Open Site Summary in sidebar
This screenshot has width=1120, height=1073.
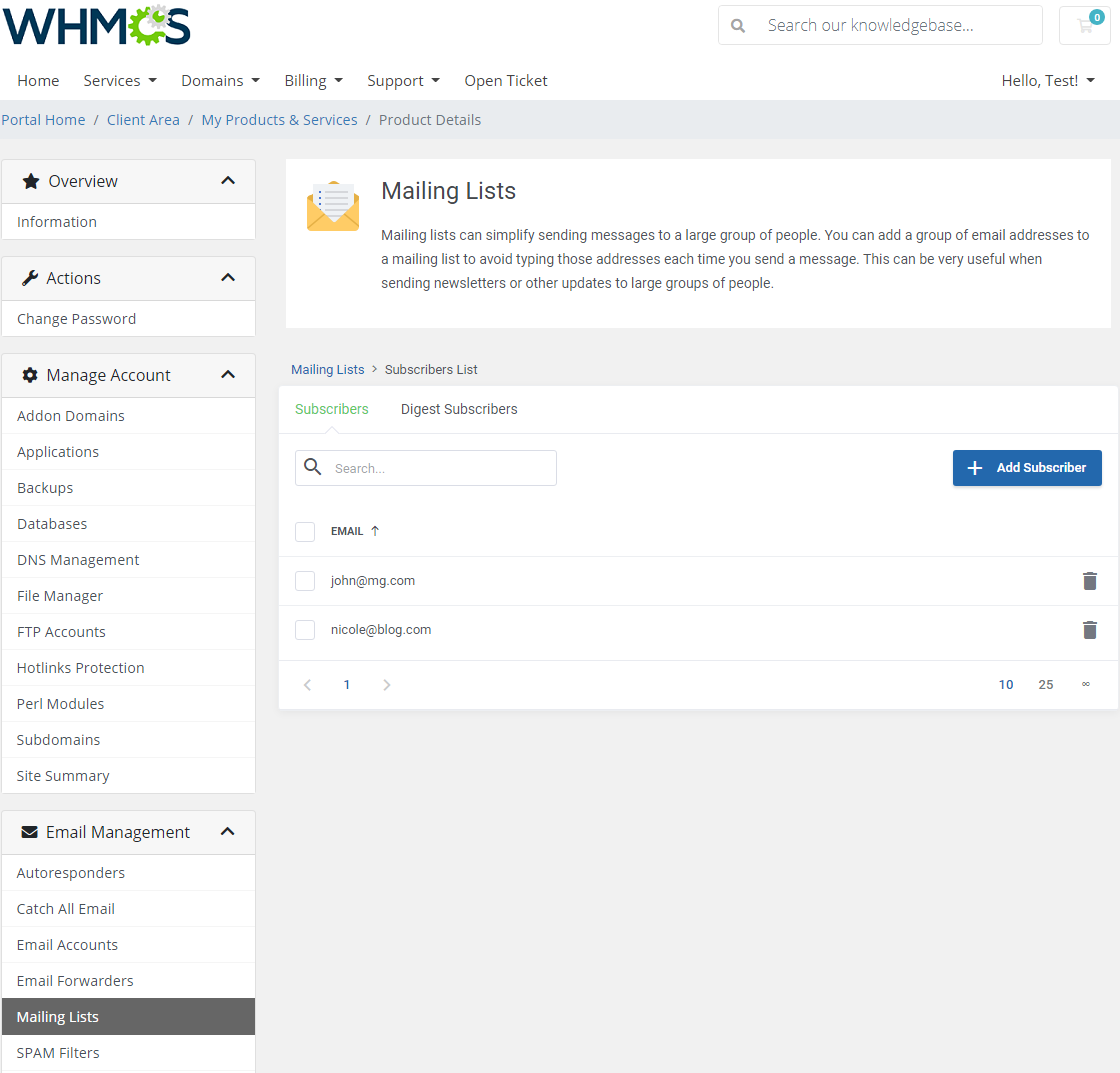(x=129, y=776)
